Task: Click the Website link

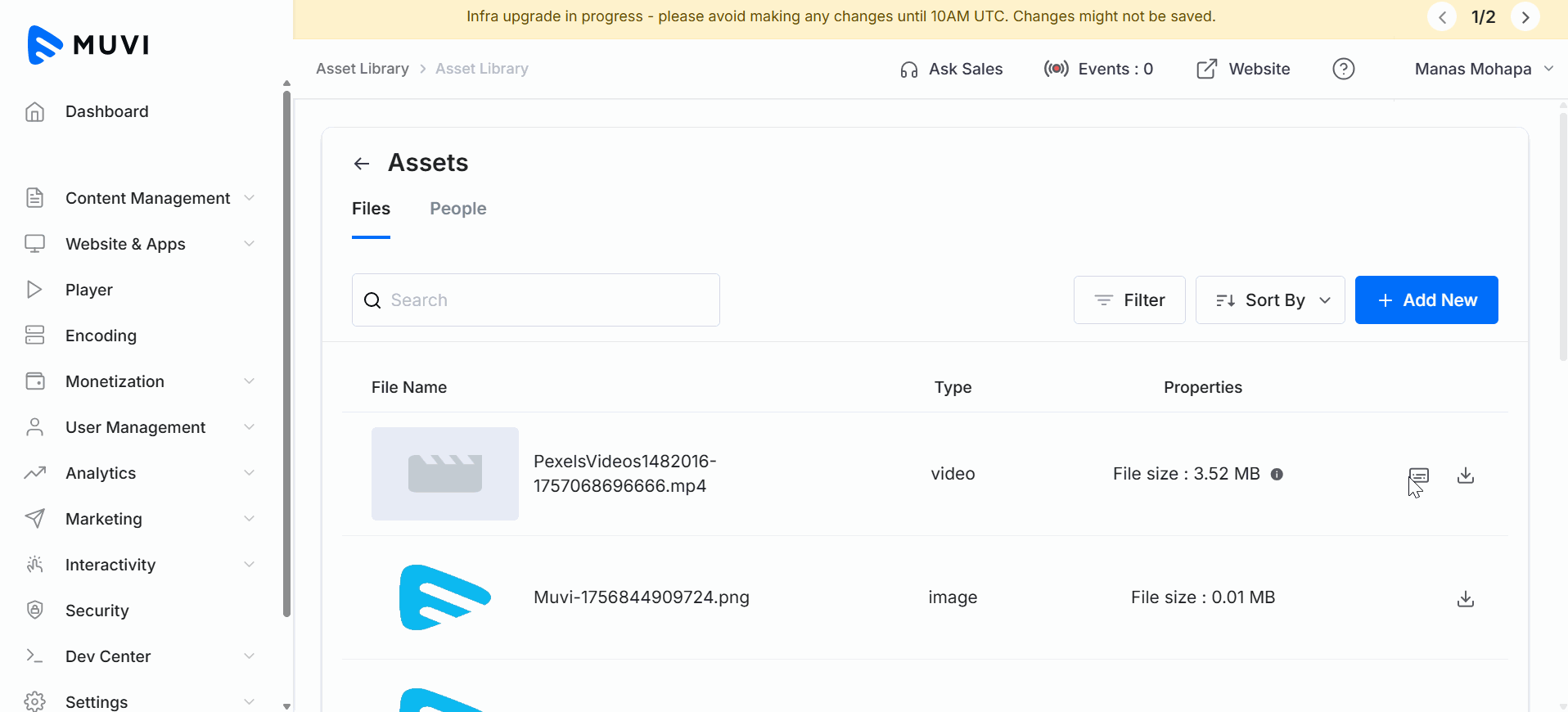Action: pos(1243,69)
